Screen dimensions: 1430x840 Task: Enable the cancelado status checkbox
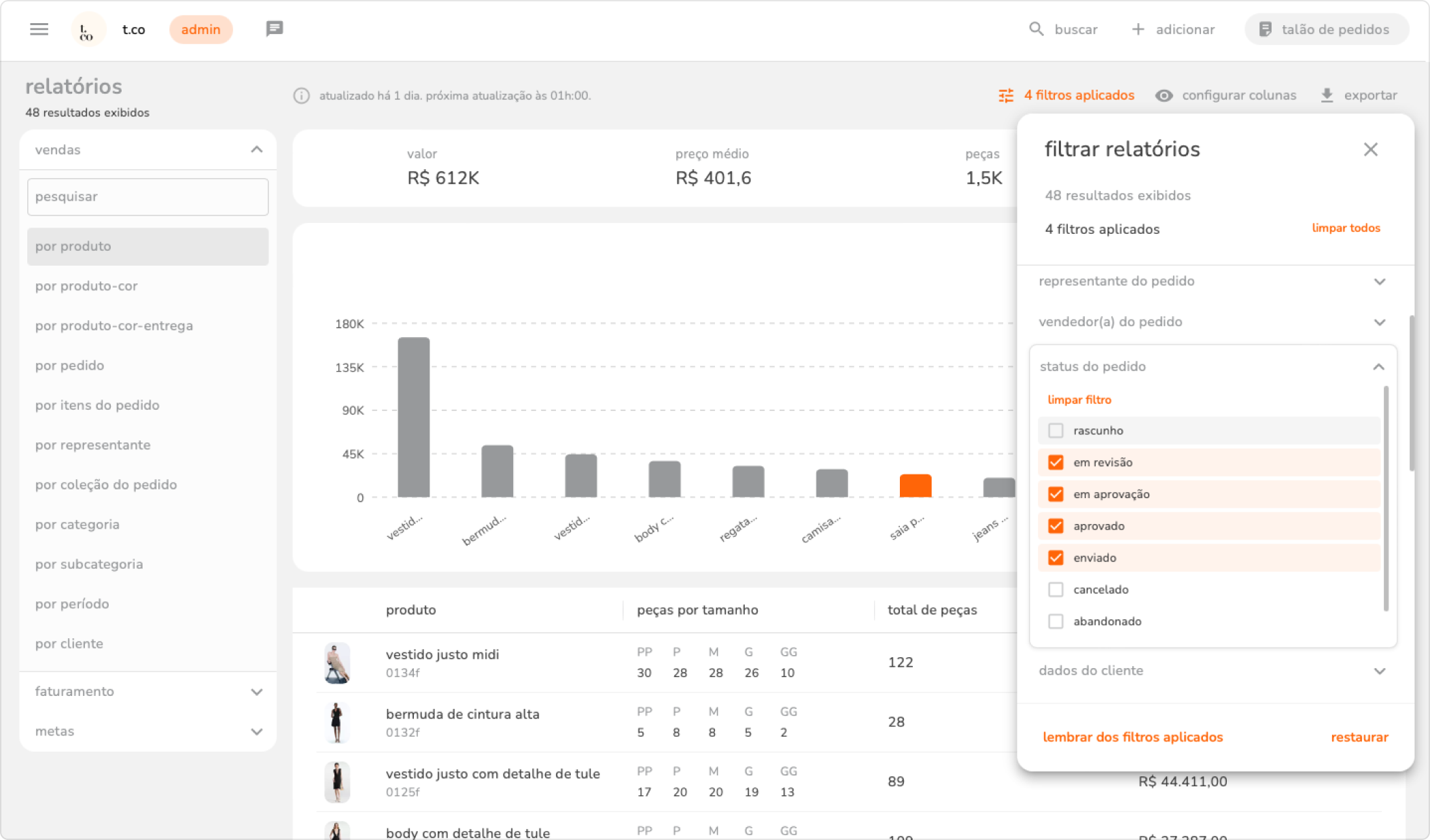click(1056, 590)
